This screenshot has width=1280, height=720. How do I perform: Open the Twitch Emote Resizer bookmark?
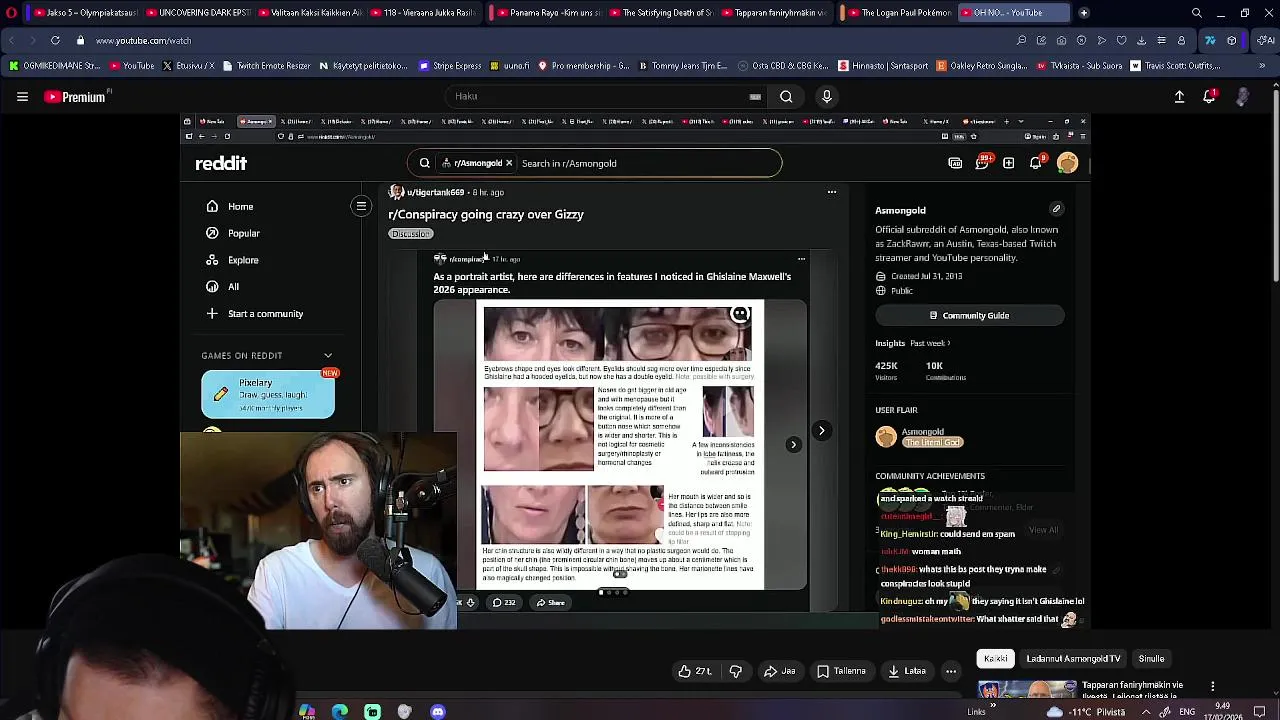click(x=266, y=66)
